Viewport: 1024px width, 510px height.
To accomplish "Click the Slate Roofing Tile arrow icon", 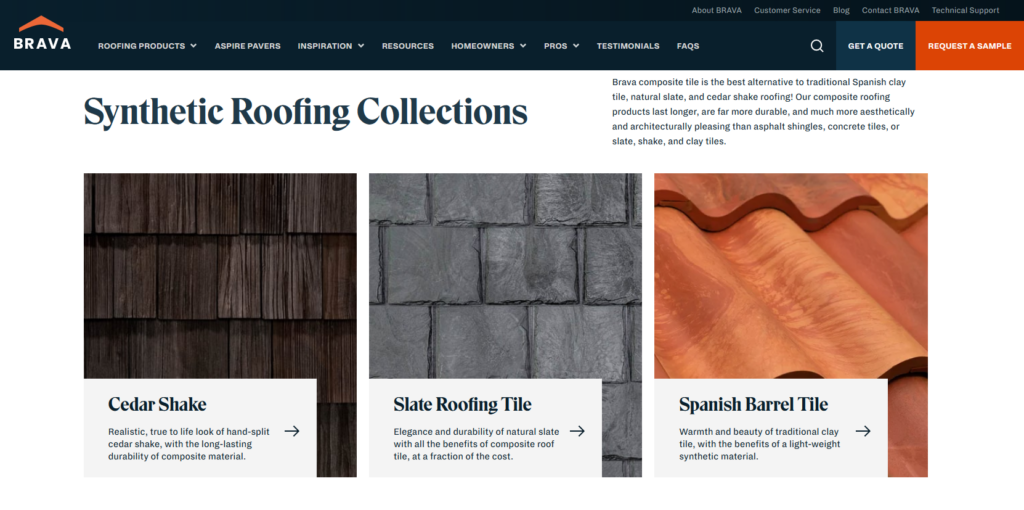I will pos(577,431).
